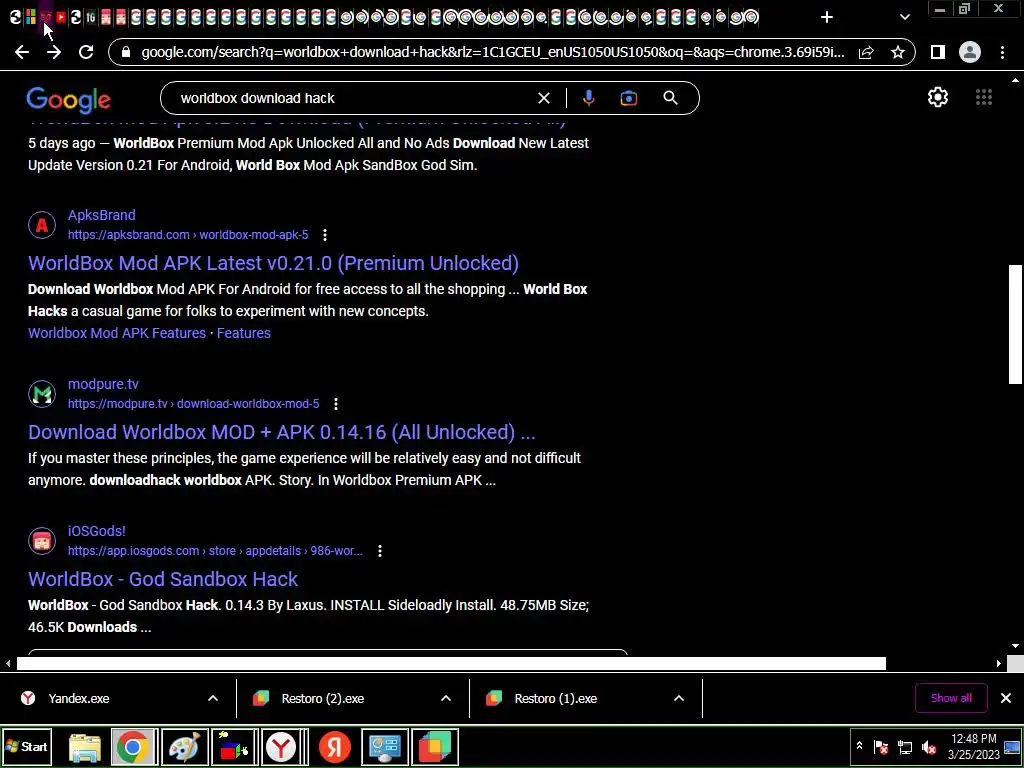Search by image with the camera icon

pyautogui.click(x=628, y=98)
